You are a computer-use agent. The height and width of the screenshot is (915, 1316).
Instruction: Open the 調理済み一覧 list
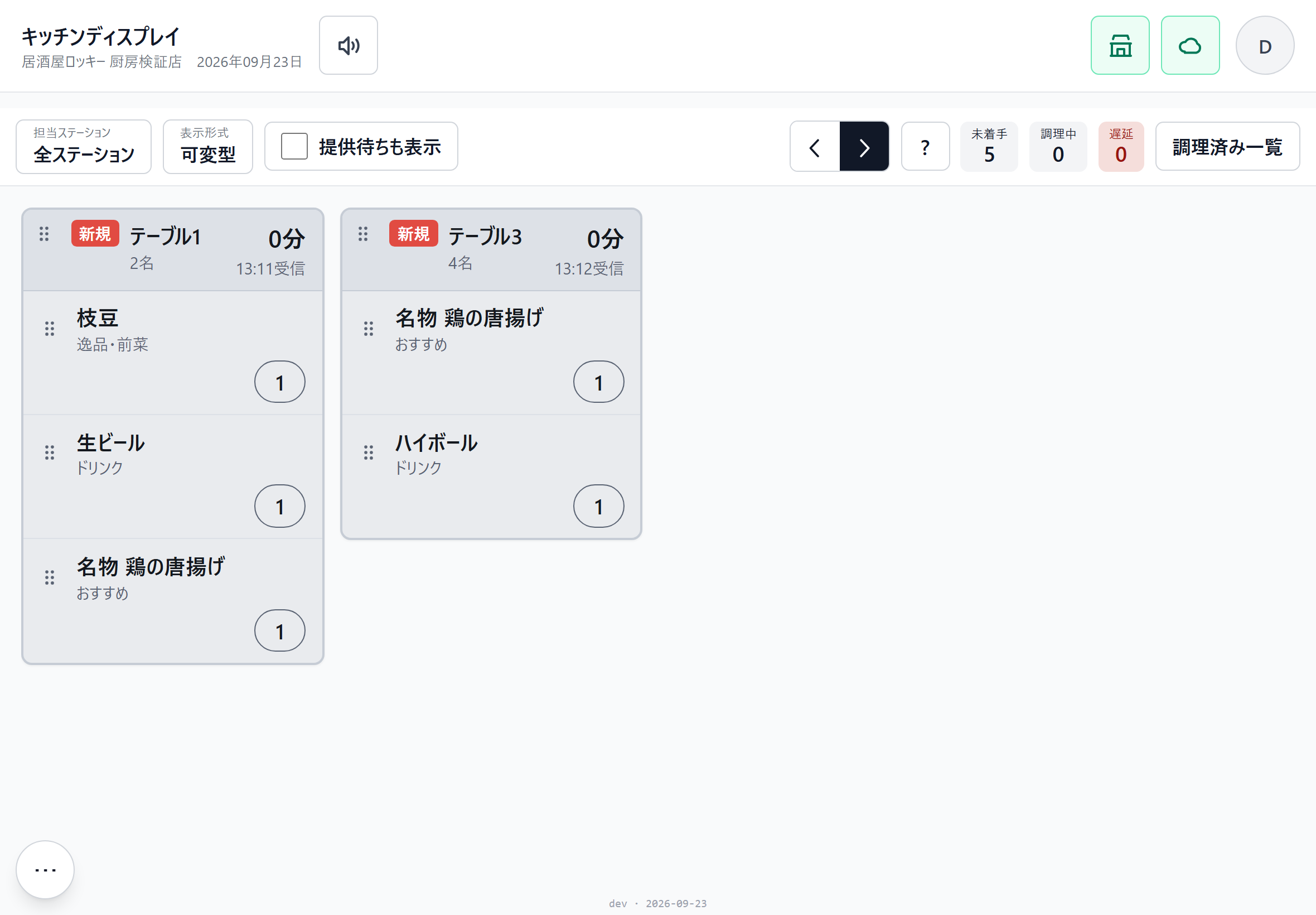tap(1227, 146)
